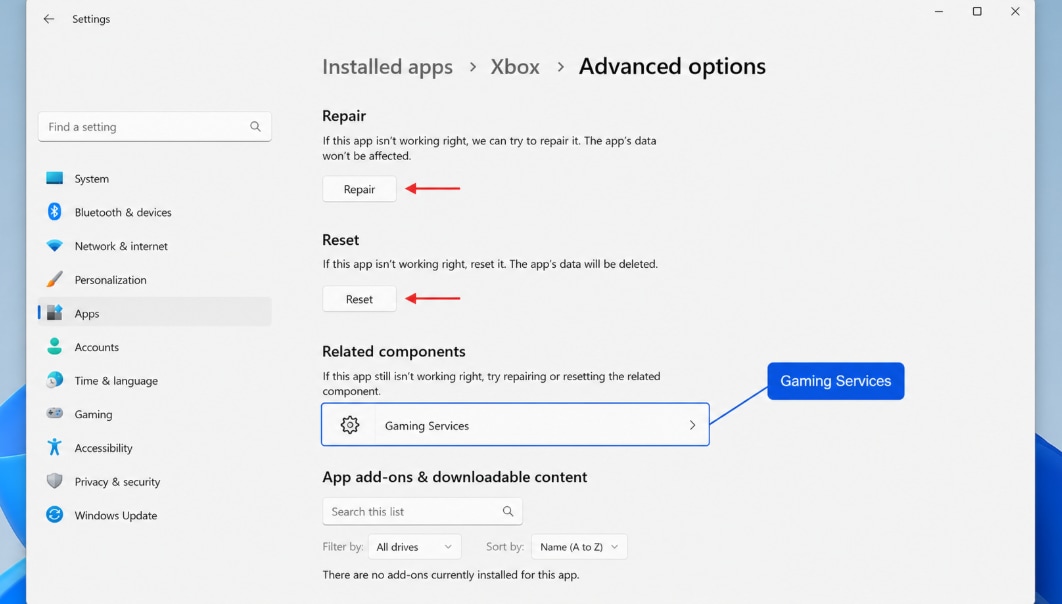Click the Reset button
Image resolution: width=1062 pixels, height=604 pixels.
pos(359,299)
